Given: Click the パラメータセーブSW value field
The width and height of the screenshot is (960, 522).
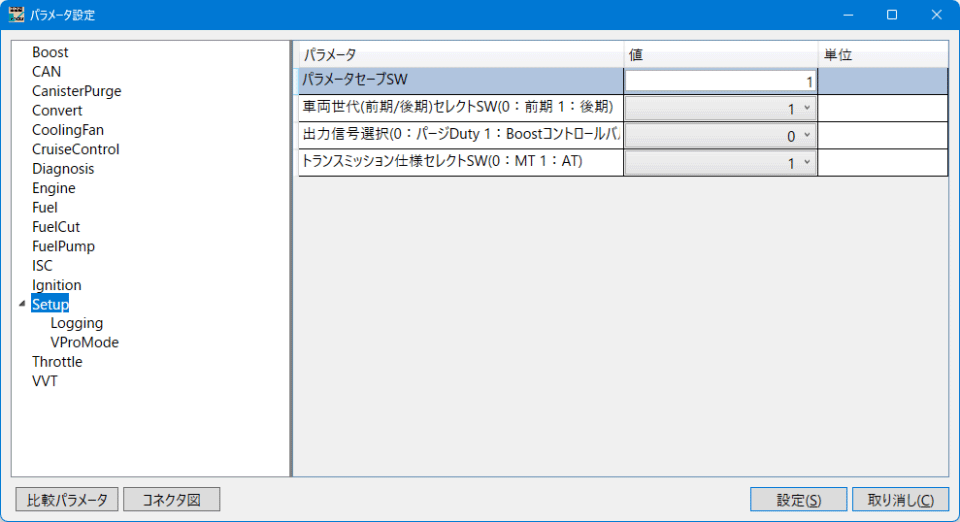Looking at the screenshot, I should point(720,81).
